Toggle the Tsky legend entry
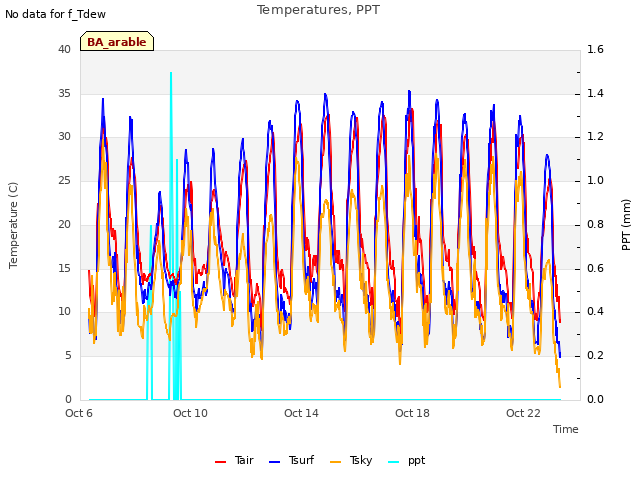 [x=351, y=460]
